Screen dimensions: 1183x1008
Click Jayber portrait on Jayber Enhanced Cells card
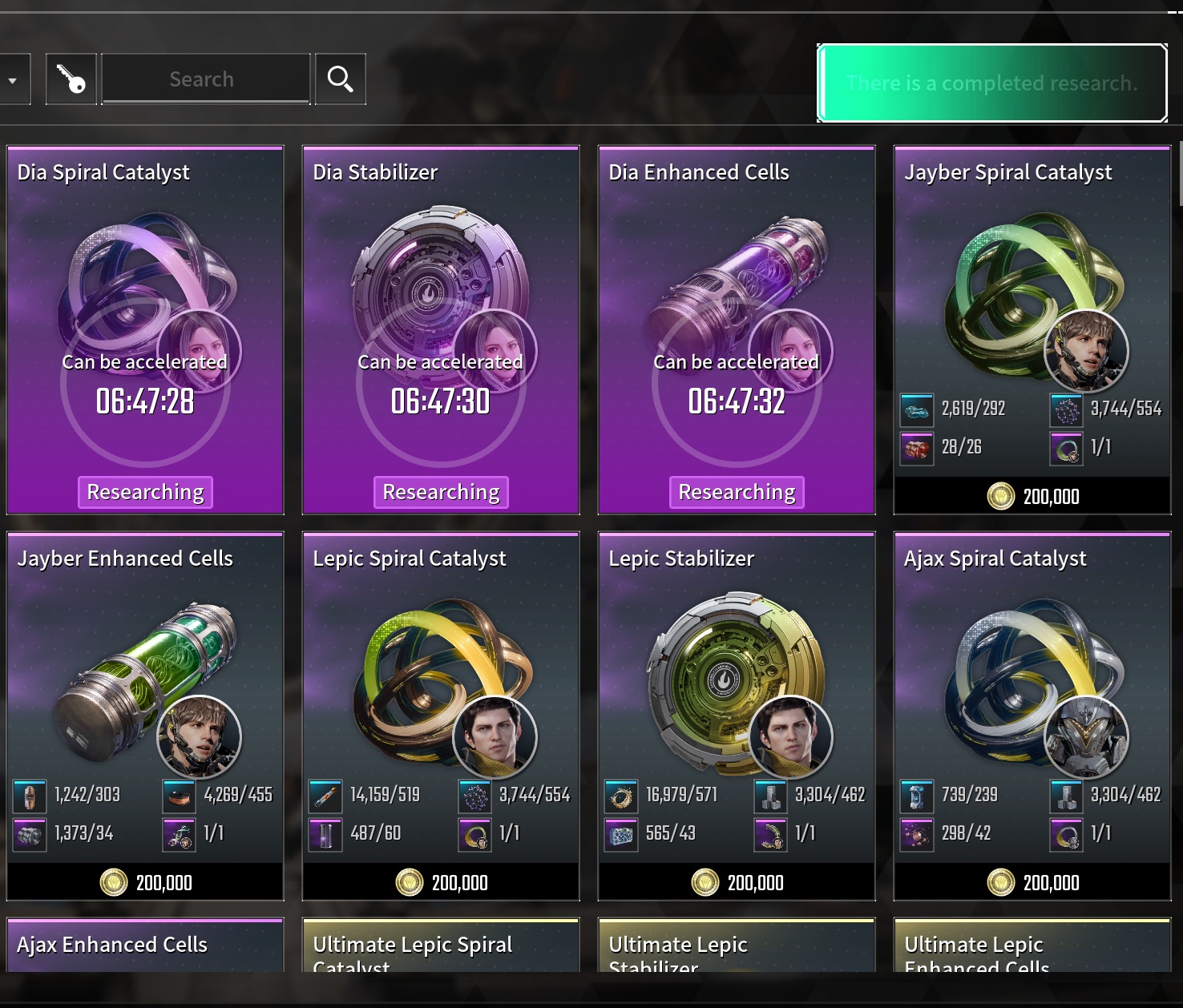(x=199, y=738)
